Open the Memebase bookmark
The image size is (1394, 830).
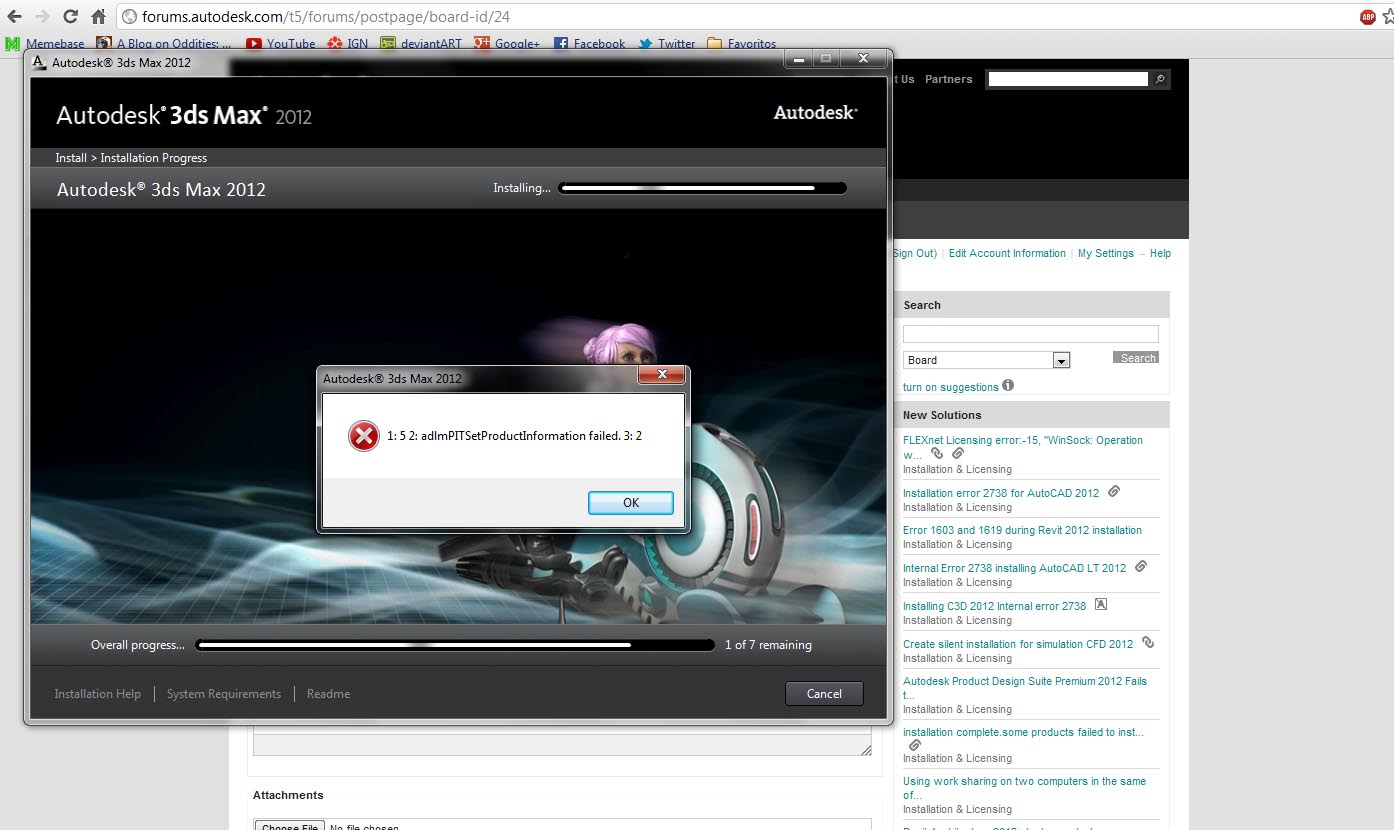pos(45,44)
